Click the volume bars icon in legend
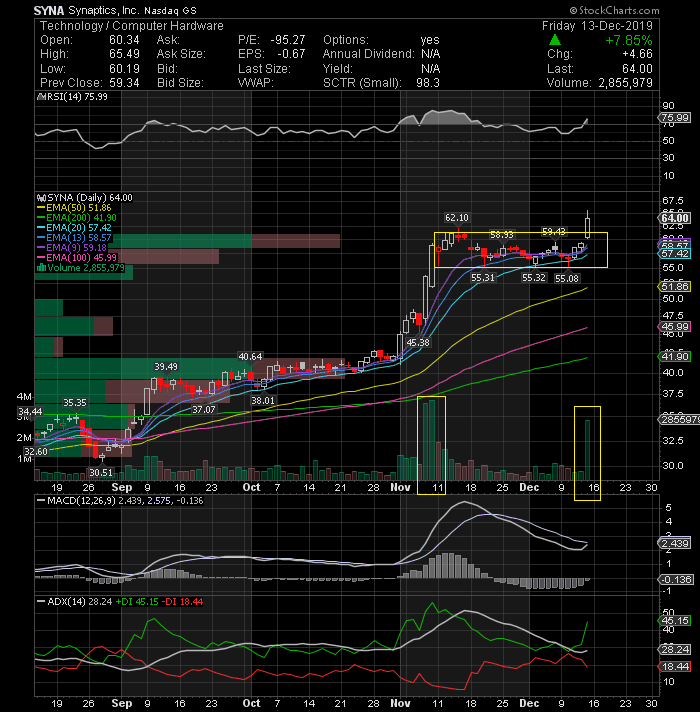700x712 pixels. (41, 268)
